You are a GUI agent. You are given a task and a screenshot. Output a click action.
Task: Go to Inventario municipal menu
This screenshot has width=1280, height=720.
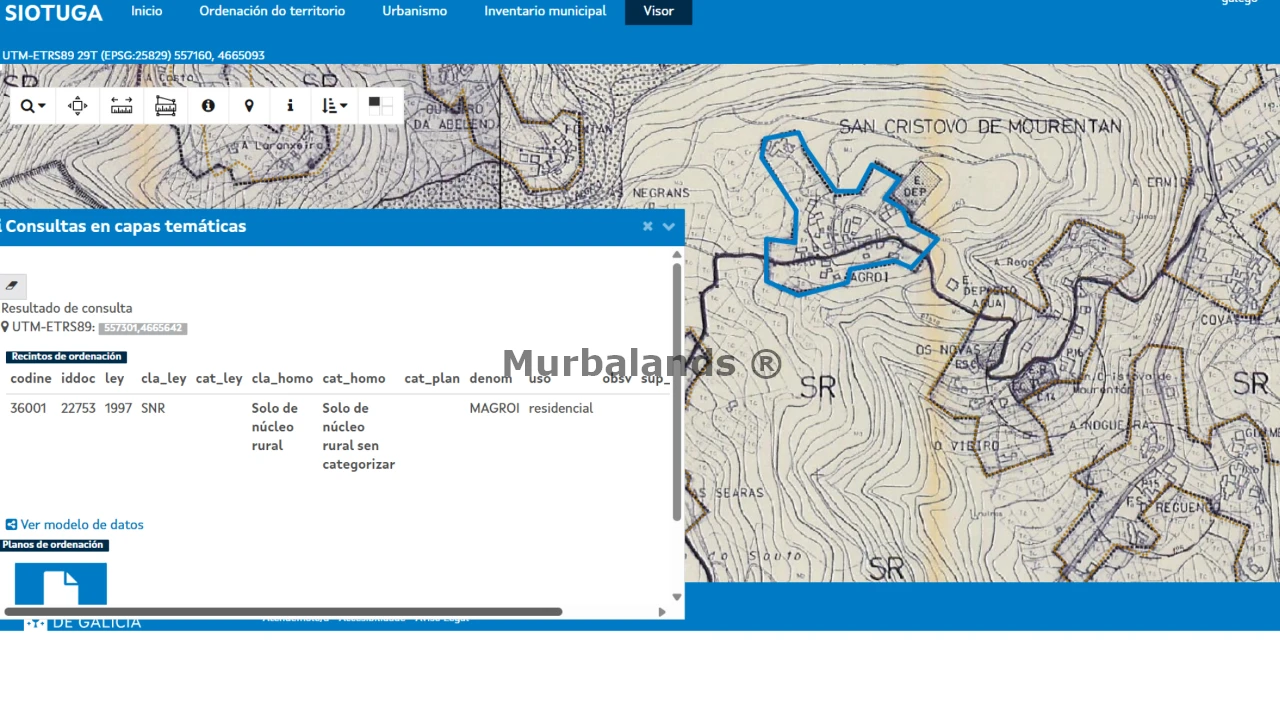(545, 11)
